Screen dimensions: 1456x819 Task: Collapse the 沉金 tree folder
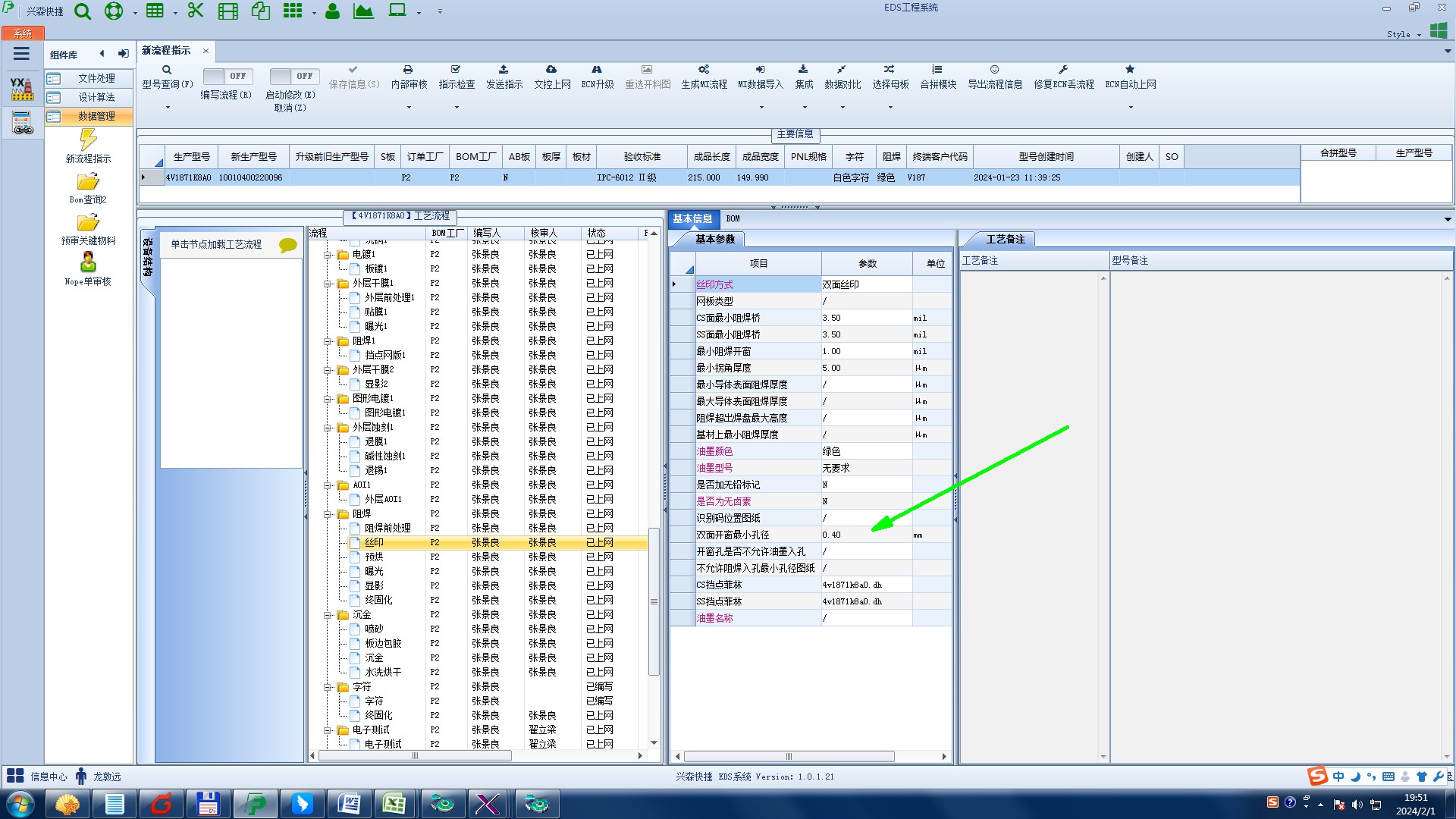[x=328, y=615]
